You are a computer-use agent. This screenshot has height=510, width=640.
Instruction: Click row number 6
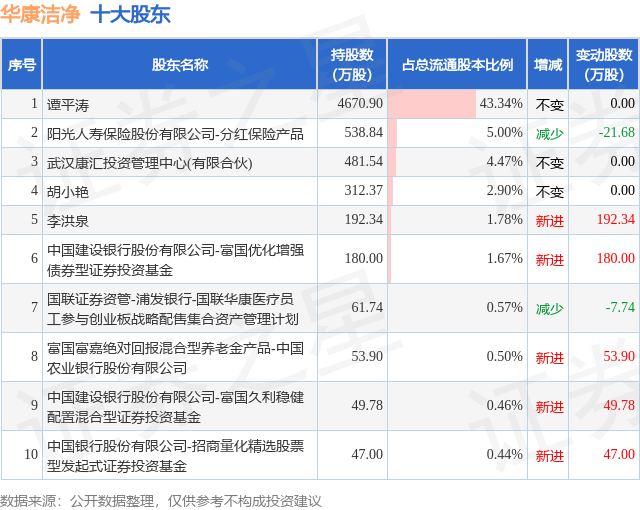35,258
